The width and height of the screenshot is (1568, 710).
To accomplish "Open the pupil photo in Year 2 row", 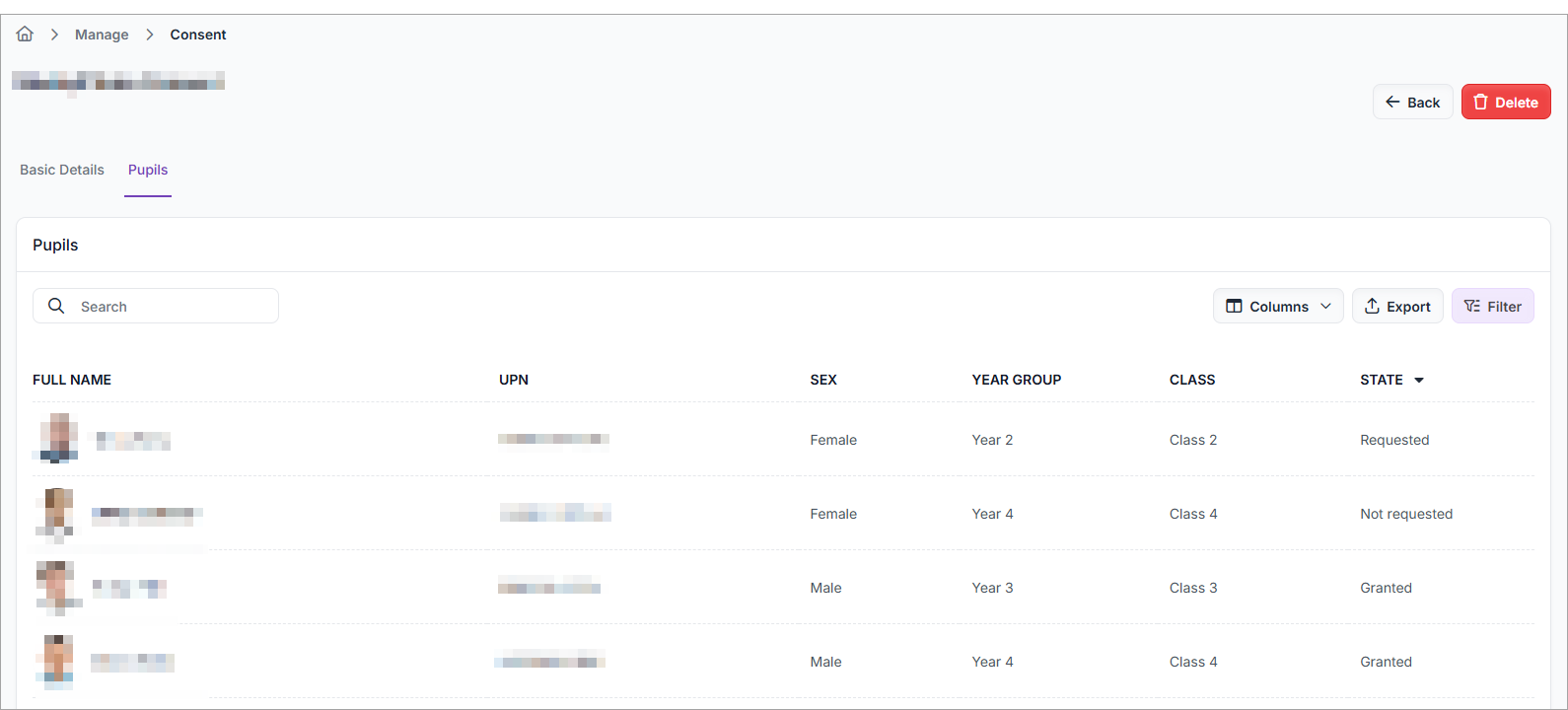I will [x=58, y=439].
